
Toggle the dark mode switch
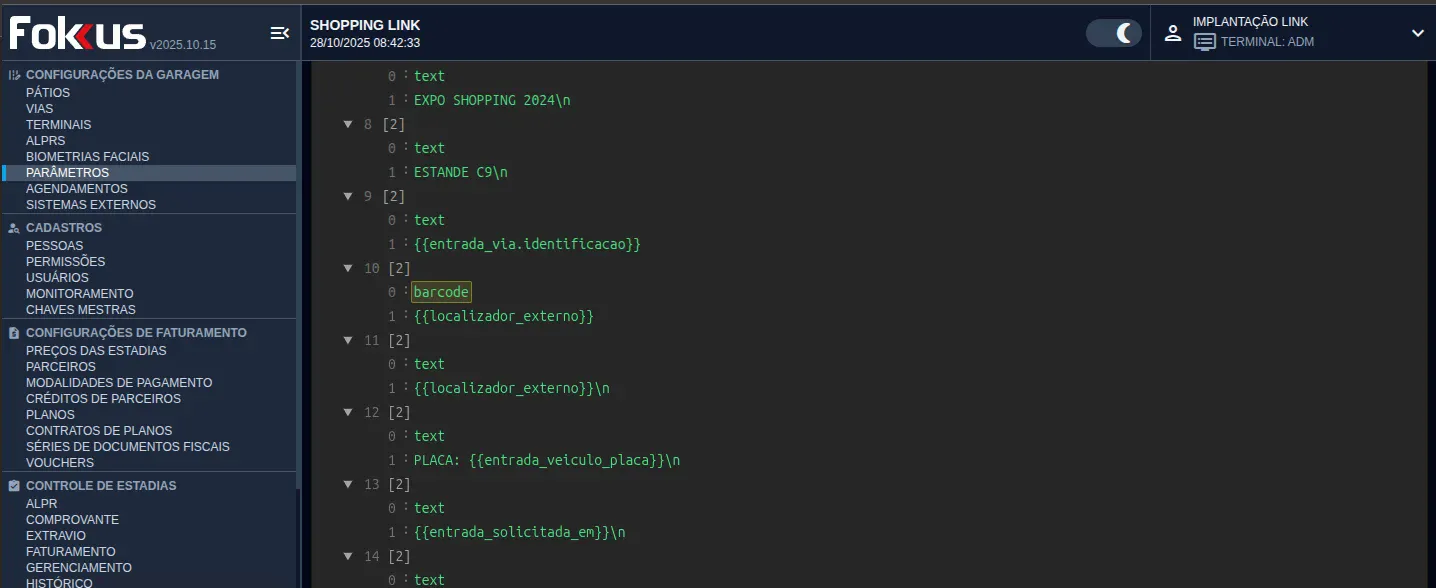[x=1114, y=33]
